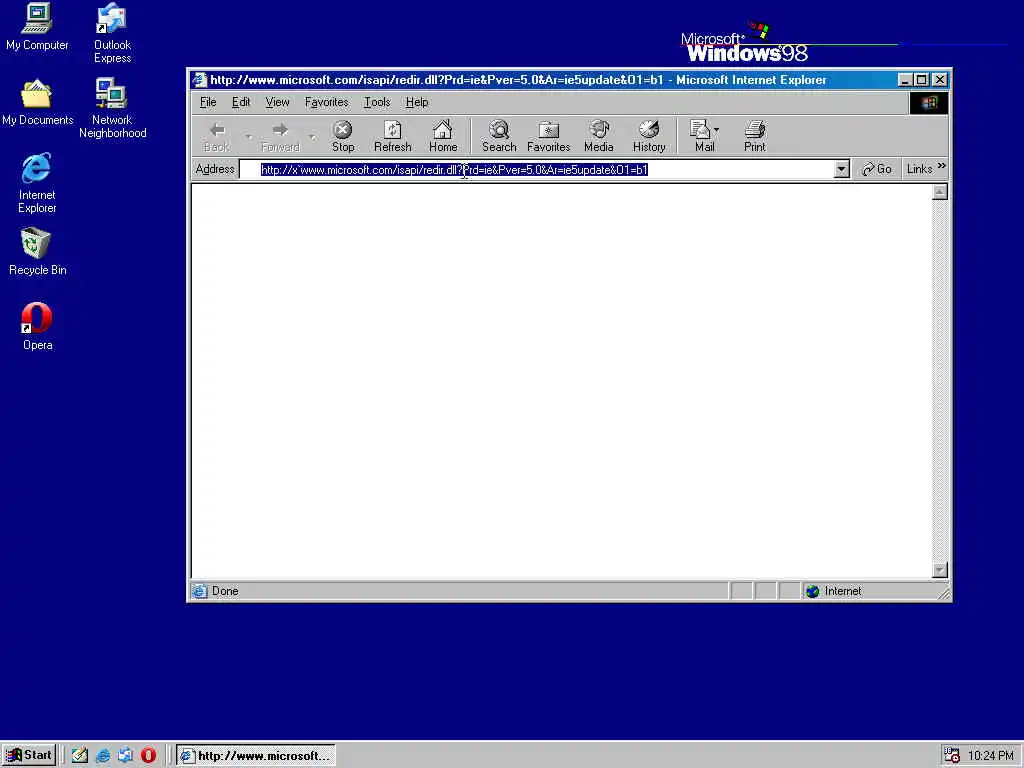
Task: Minimize the Internet Explorer window
Action: click(x=904, y=80)
